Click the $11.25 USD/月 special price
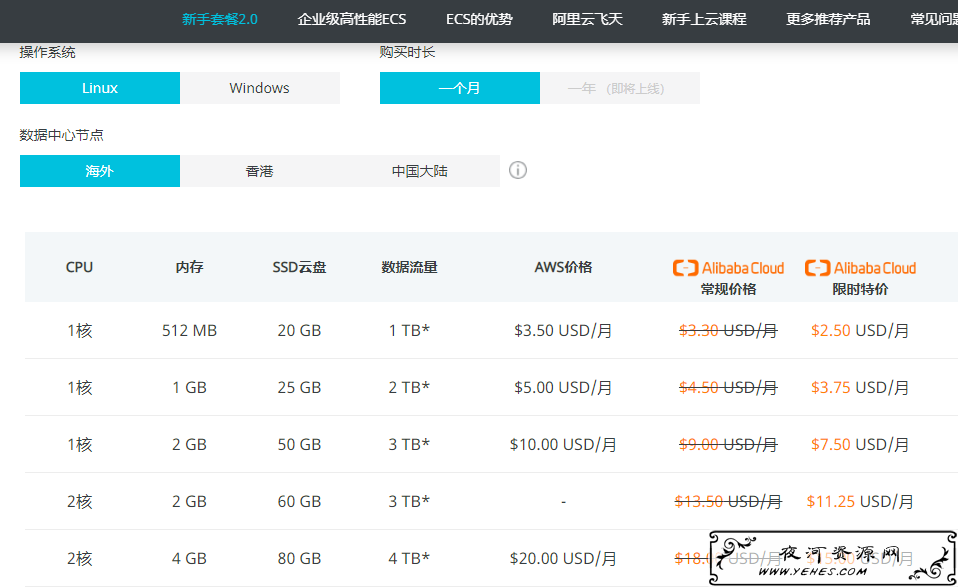The width and height of the screenshot is (958, 587). click(x=860, y=501)
